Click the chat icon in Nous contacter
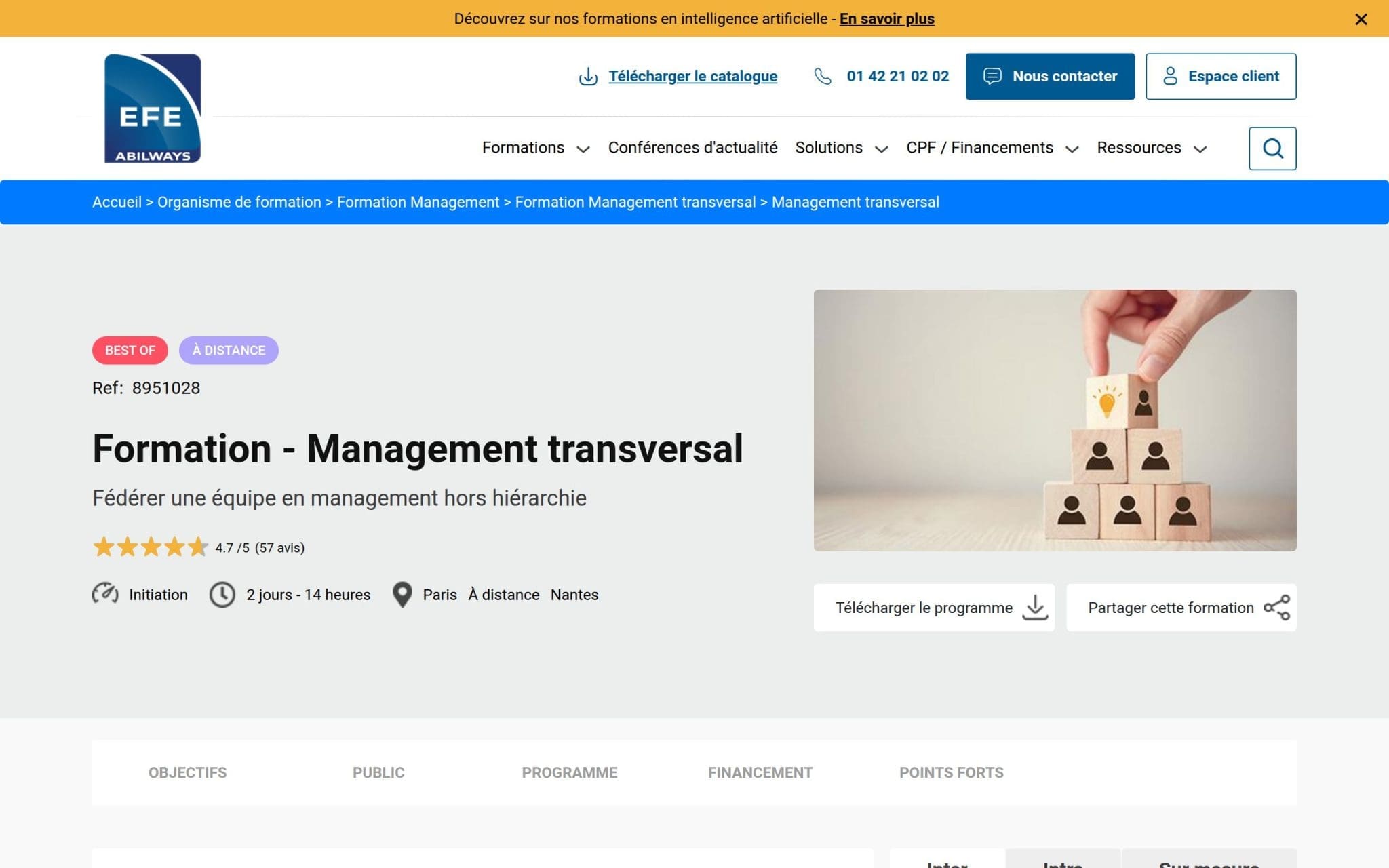Image resolution: width=1389 pixels, height=868 pixels. pos(992,76)
